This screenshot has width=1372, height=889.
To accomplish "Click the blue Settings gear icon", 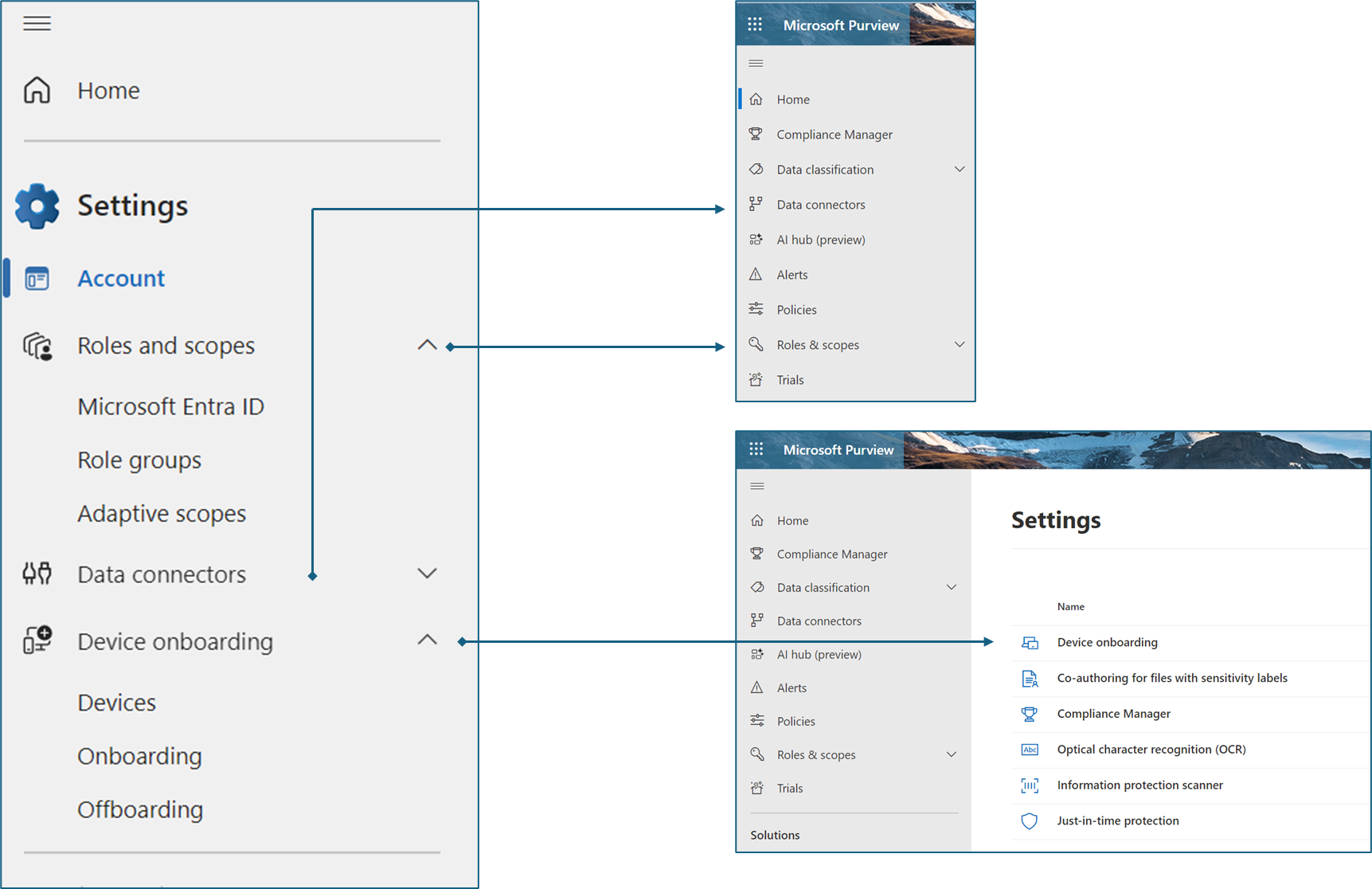I will point(37,206).
